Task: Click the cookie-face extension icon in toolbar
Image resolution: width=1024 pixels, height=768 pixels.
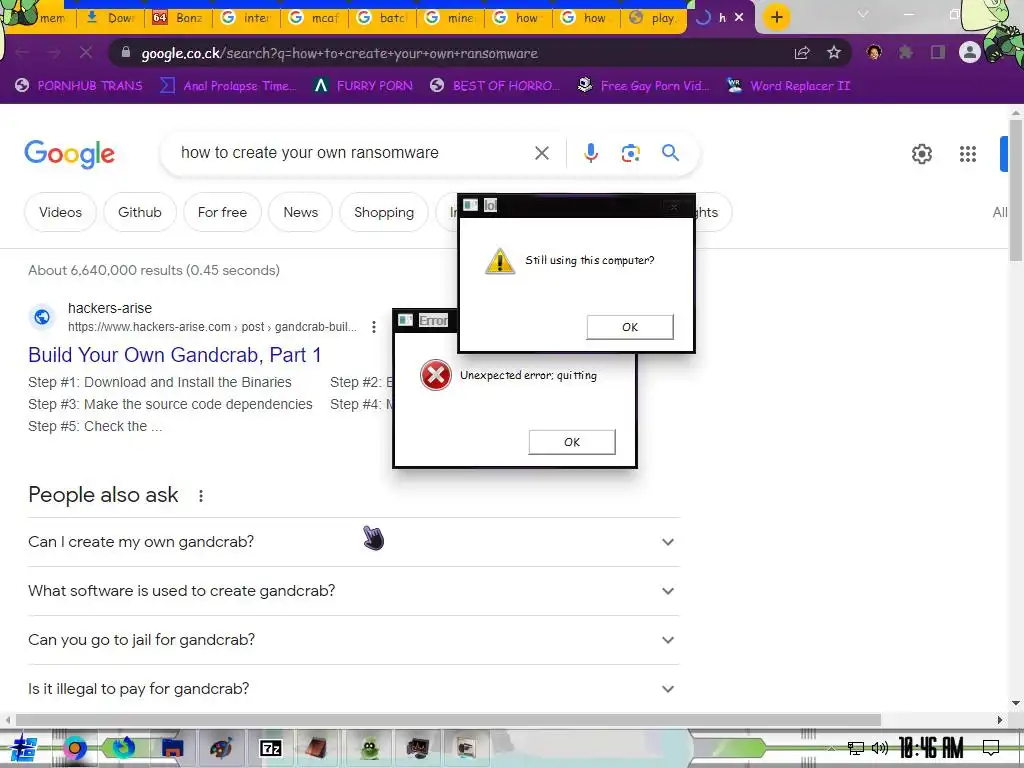Action: click(x=874, y=52)
